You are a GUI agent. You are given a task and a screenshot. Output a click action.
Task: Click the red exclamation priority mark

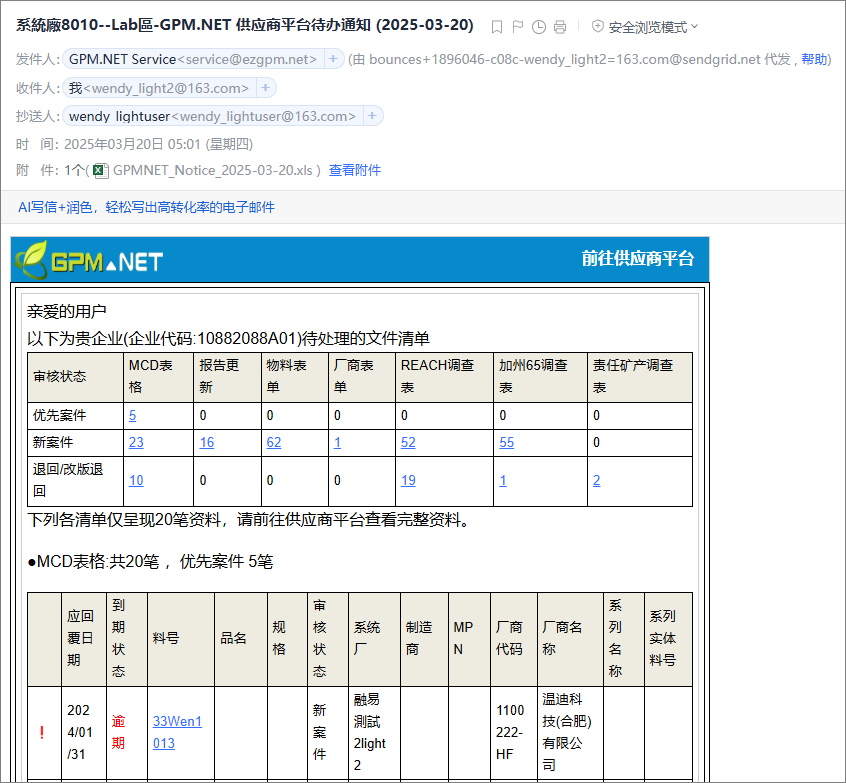click(x=42, y=732)
